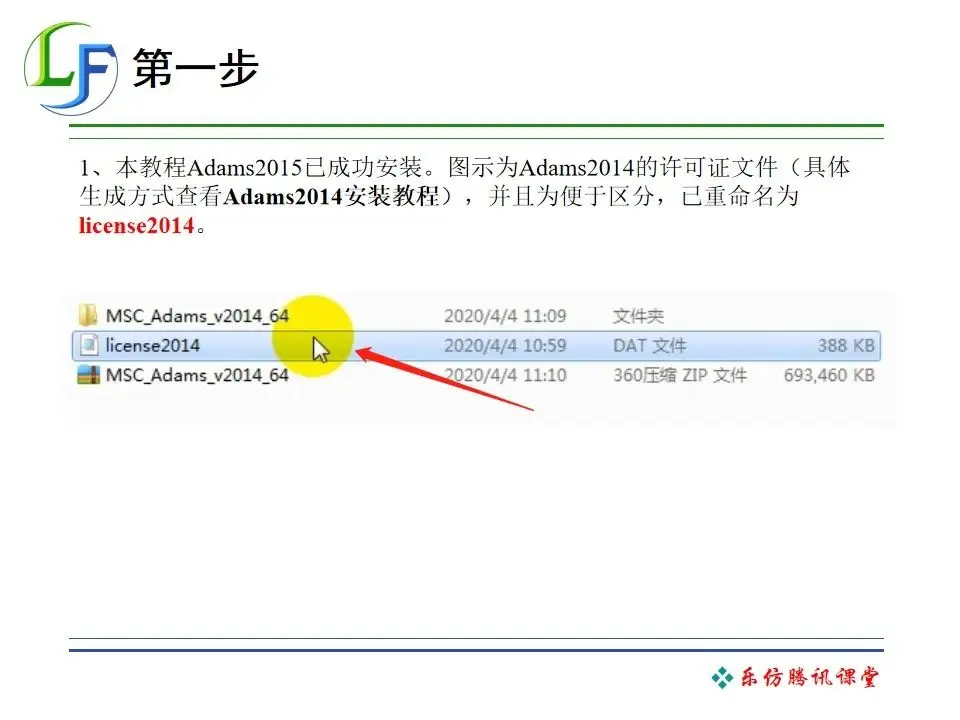
Task: Click the date 2020/4/4 11:10
Action: click(x=505, y=375)
